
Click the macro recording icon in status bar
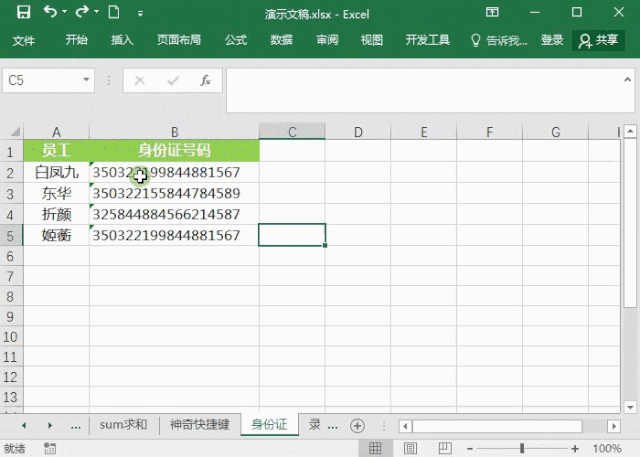(x=50, y=448)
